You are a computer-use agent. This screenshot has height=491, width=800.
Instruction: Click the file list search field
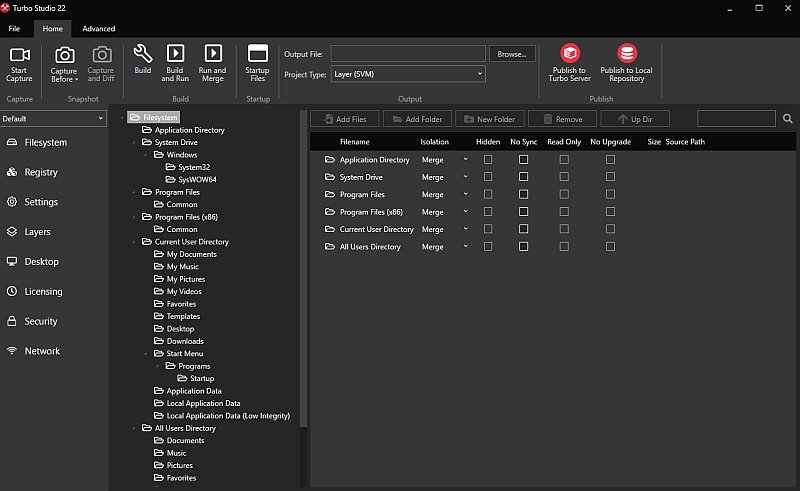(736, 119)
